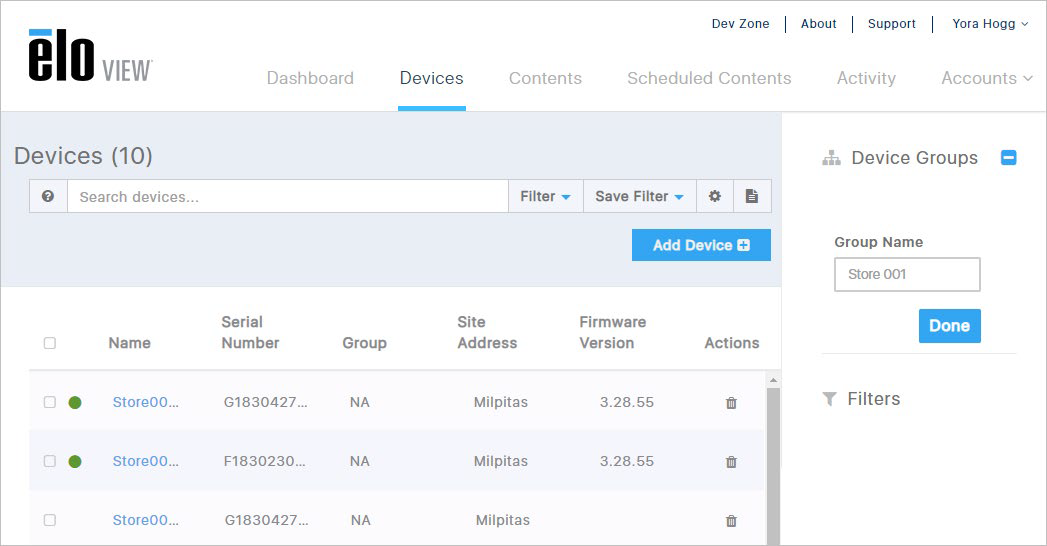The height and width of the screenshot is (546, 1047).
Task: Click the Search devices input field
Action: (288, 196)
